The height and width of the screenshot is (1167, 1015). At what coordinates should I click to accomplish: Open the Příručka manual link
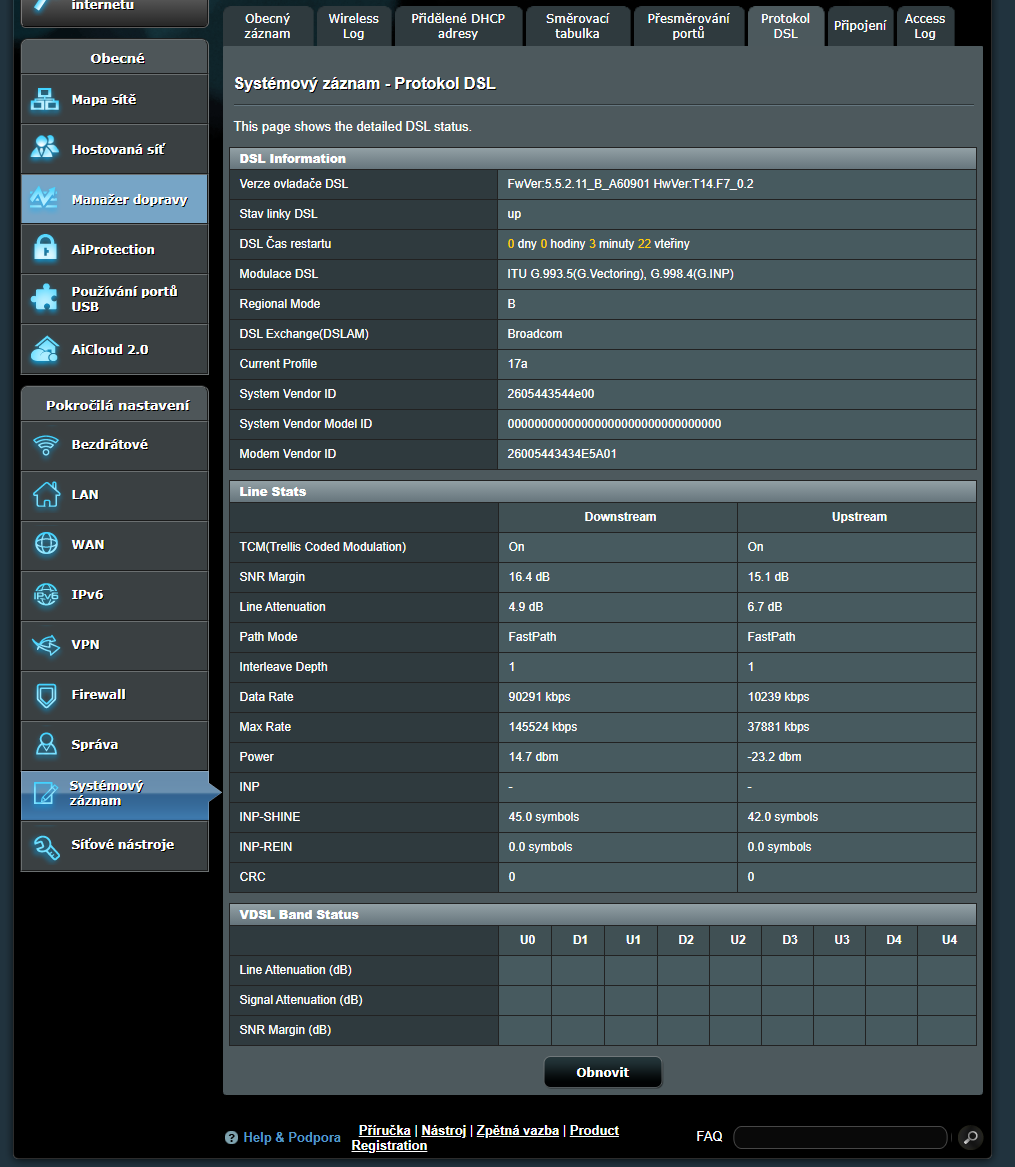[x=384, y=1130]
